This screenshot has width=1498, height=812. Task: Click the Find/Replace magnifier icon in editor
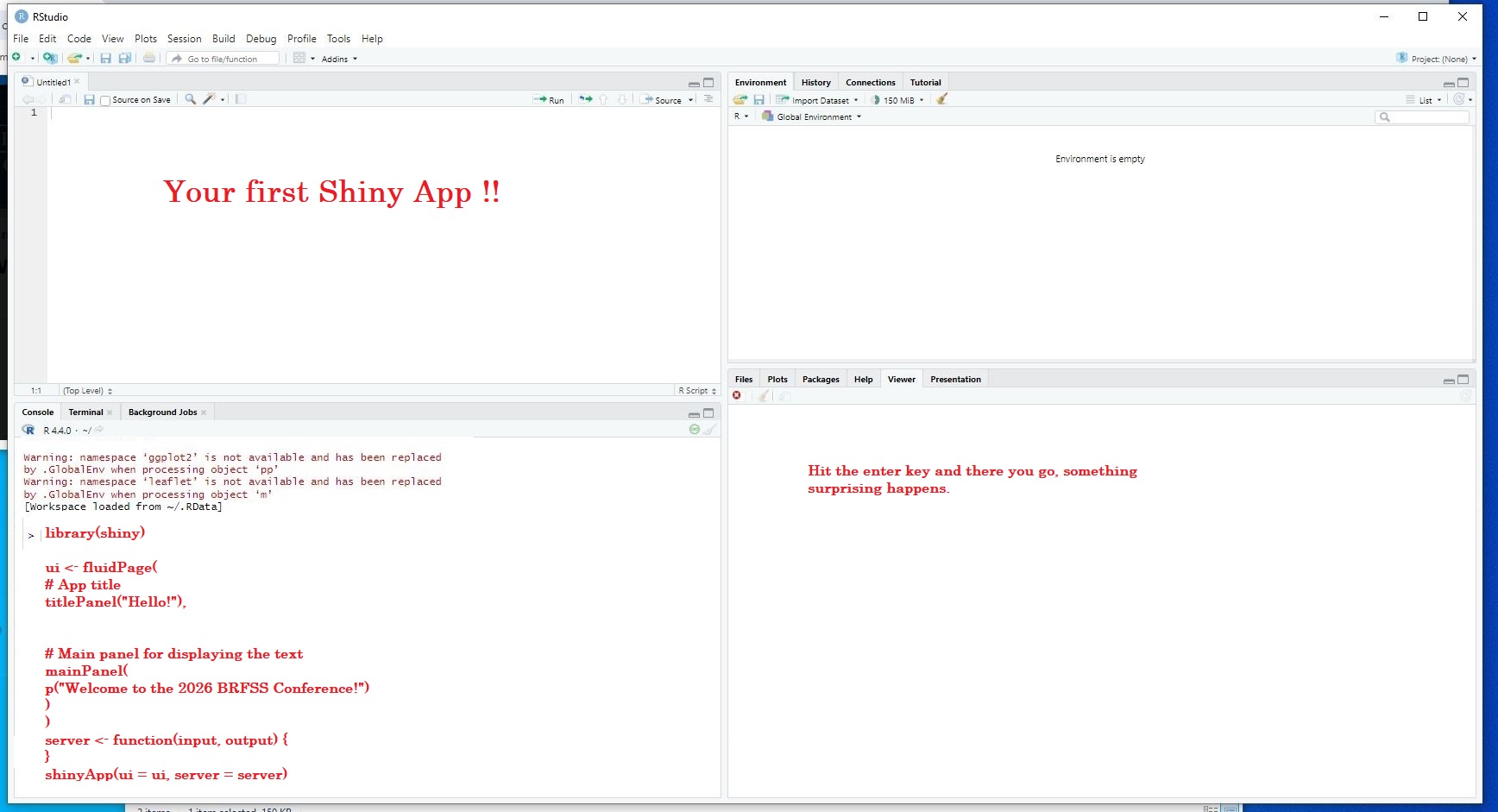(x=190, y=99)
